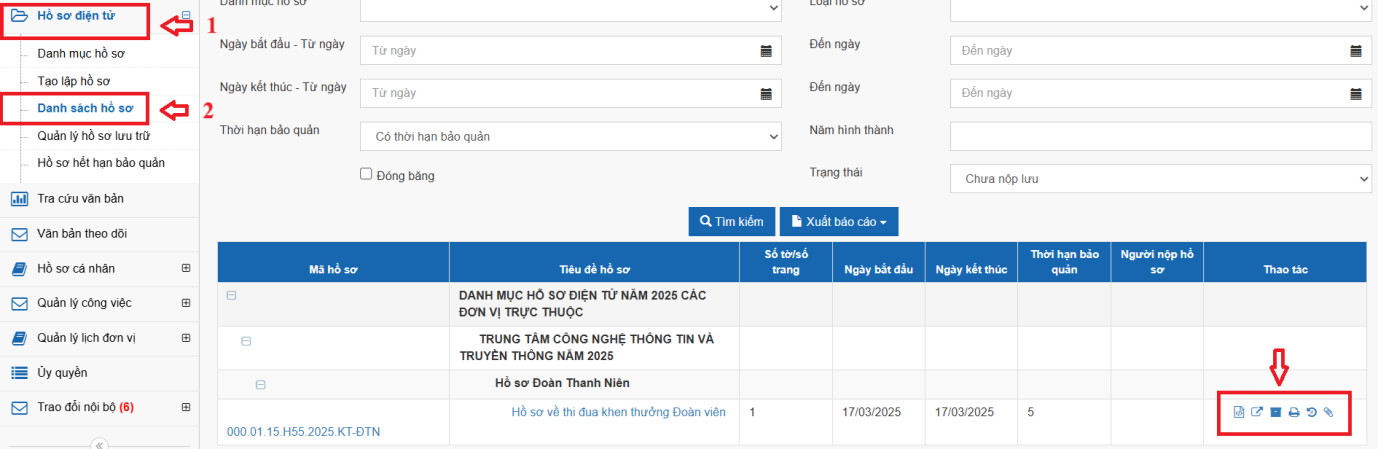
Task: Click the history restore icon in Thao tác
Action: pyautogui.click(x=1311, y=412)
